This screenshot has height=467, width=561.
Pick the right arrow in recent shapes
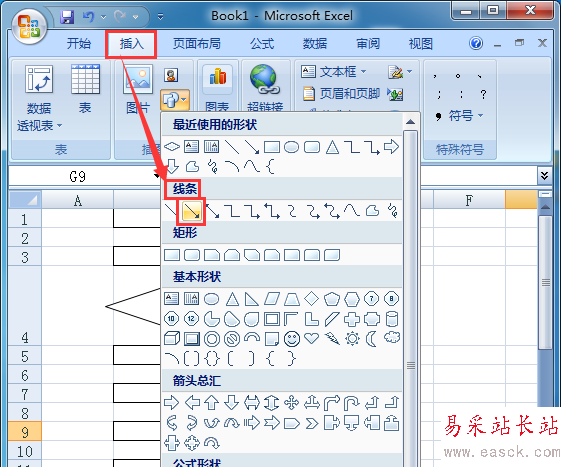pos(391,147)
